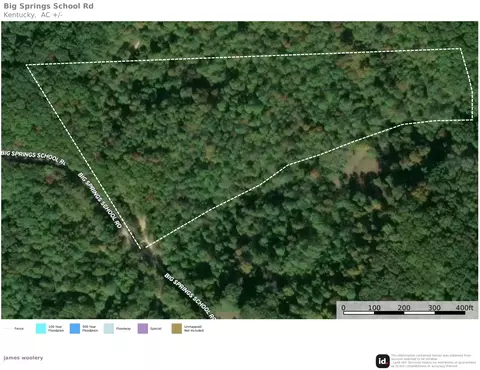Click the disclaimer text beside the logo
The image size is (480, 370).
433,361
